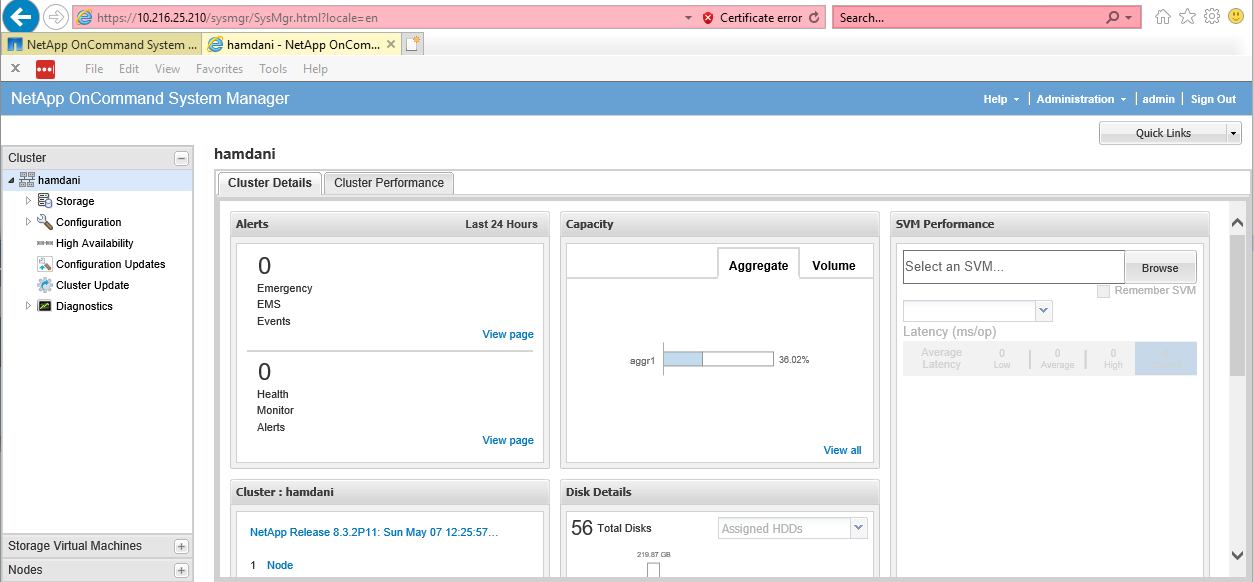Expand the Nodes section

tap(181, 570)
